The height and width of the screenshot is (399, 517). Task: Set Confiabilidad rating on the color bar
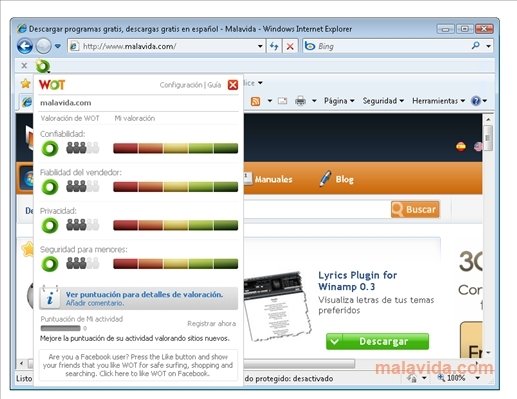click(x=175, y=148)
